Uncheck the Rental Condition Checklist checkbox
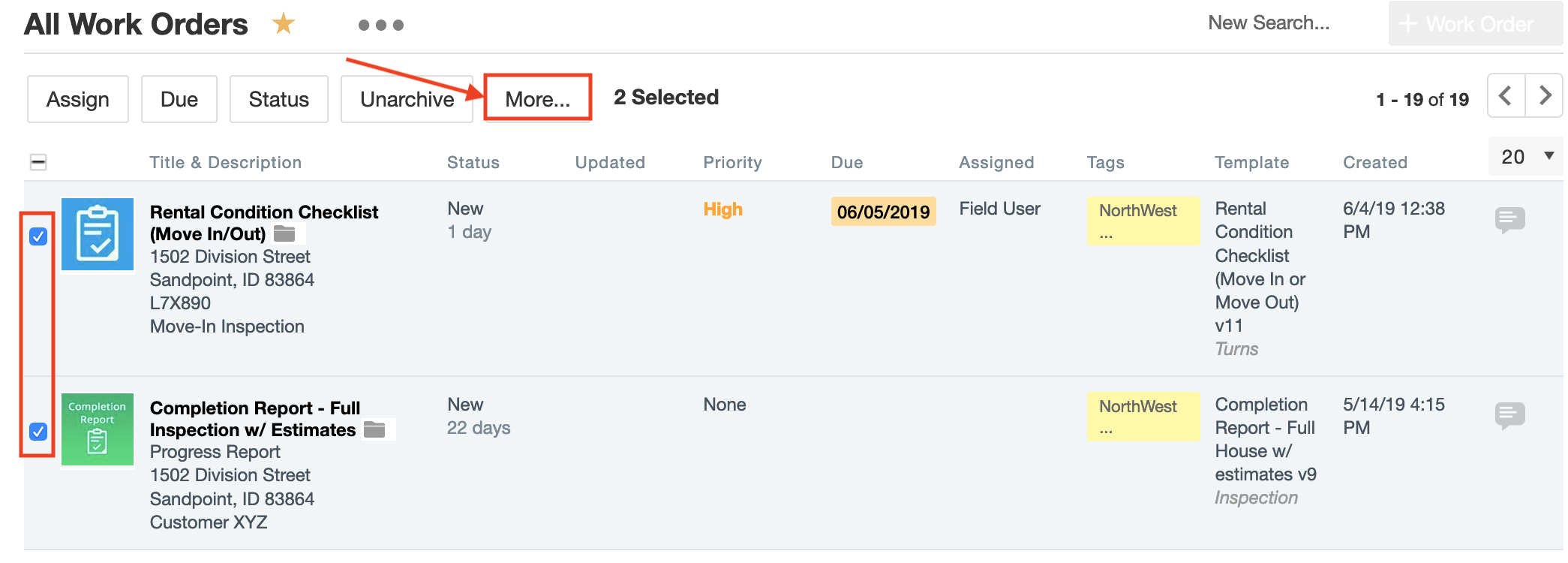The height and width of the screenshot is (563, 1568). (38, 236)
